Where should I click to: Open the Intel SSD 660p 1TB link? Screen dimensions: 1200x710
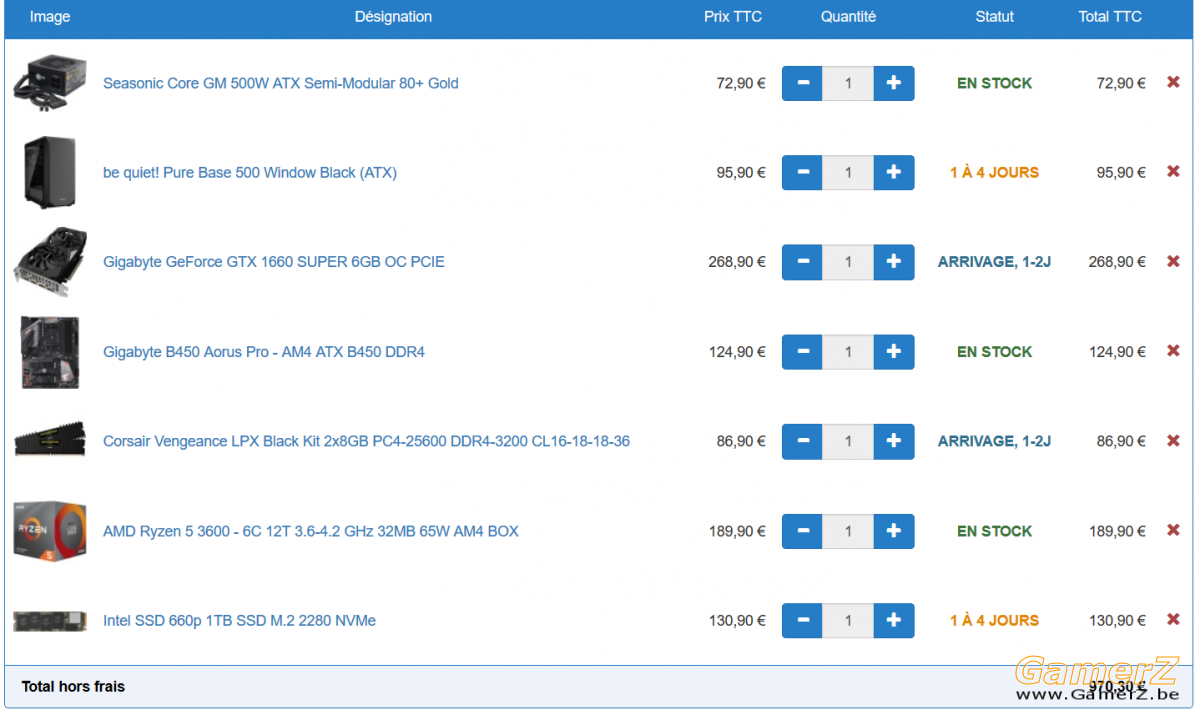pyautogui.click(x=240, y=620)
